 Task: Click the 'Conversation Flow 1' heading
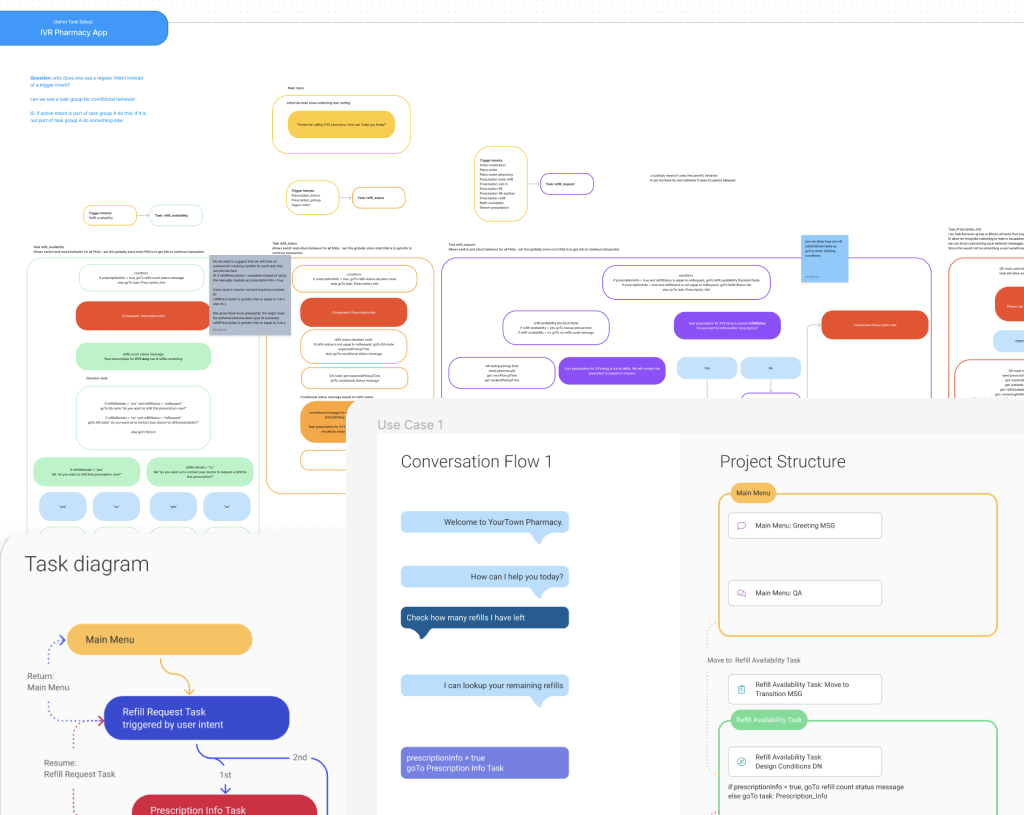click(x=476, y=462)
